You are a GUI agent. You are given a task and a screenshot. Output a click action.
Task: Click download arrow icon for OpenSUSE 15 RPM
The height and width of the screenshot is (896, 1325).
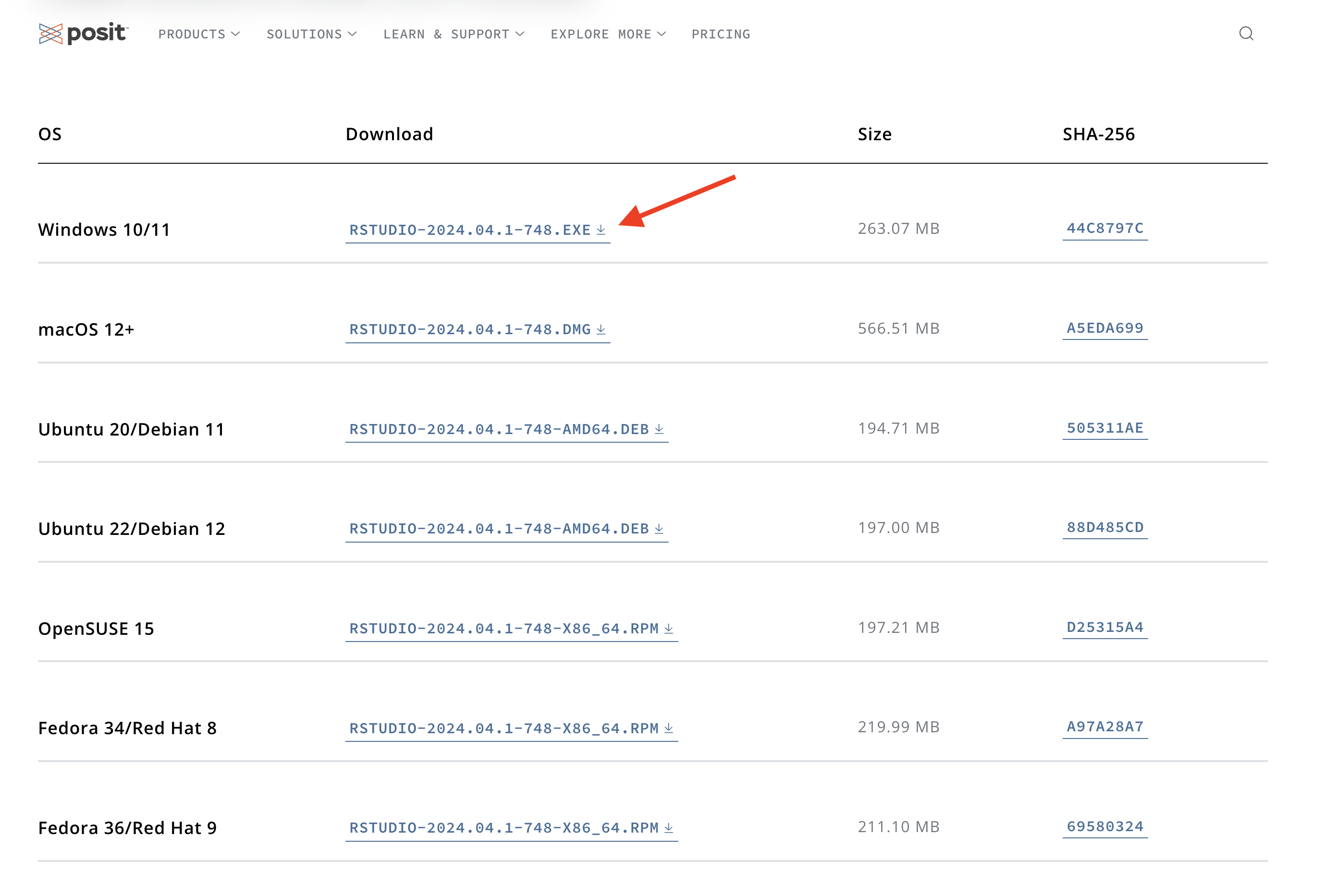pos(669,629)
